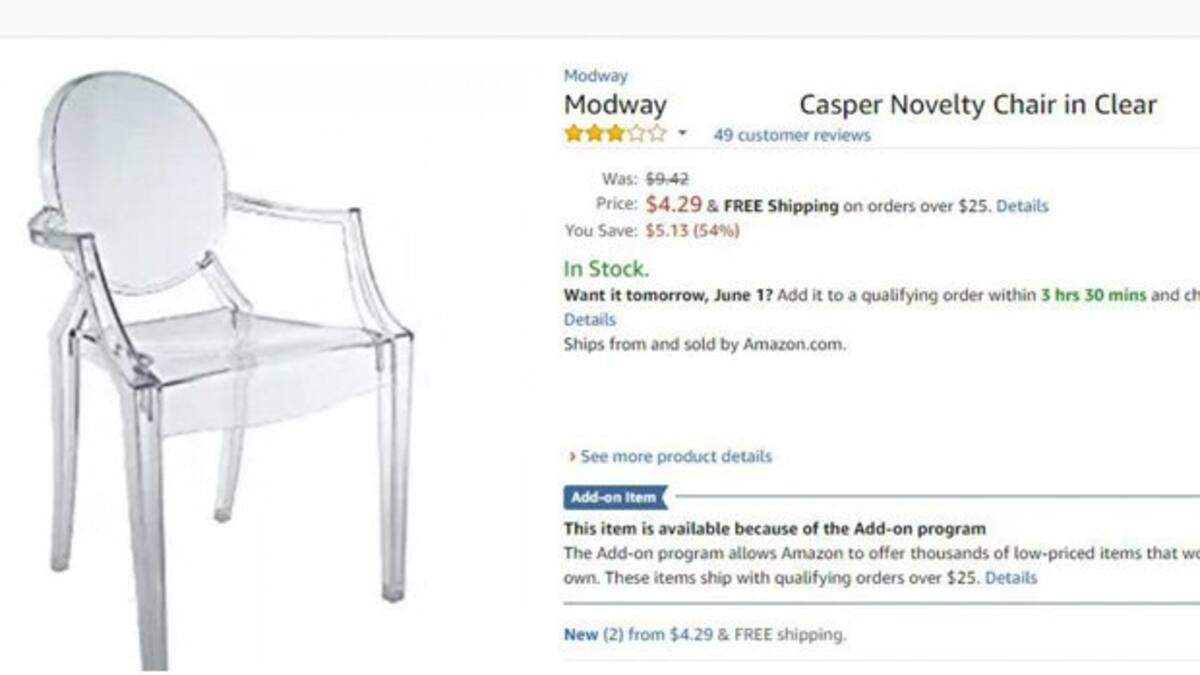The image size is (1200, 675).
Task: Open Details link beside FREE Shipping offer
Action: [x=1022, y=206]
